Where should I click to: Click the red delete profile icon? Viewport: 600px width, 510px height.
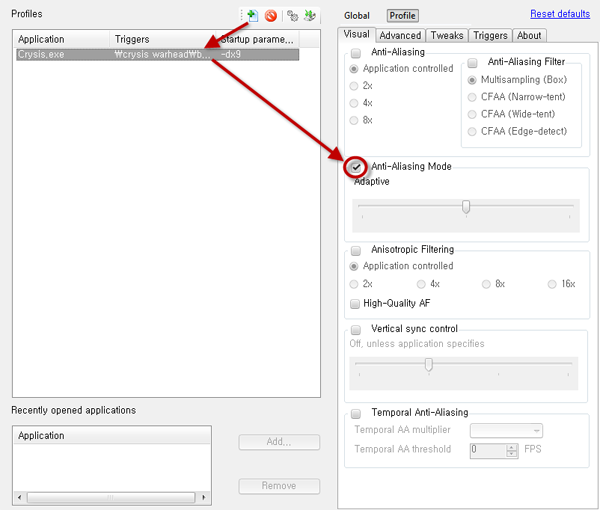pyautogui.click(x=271, y=16)
